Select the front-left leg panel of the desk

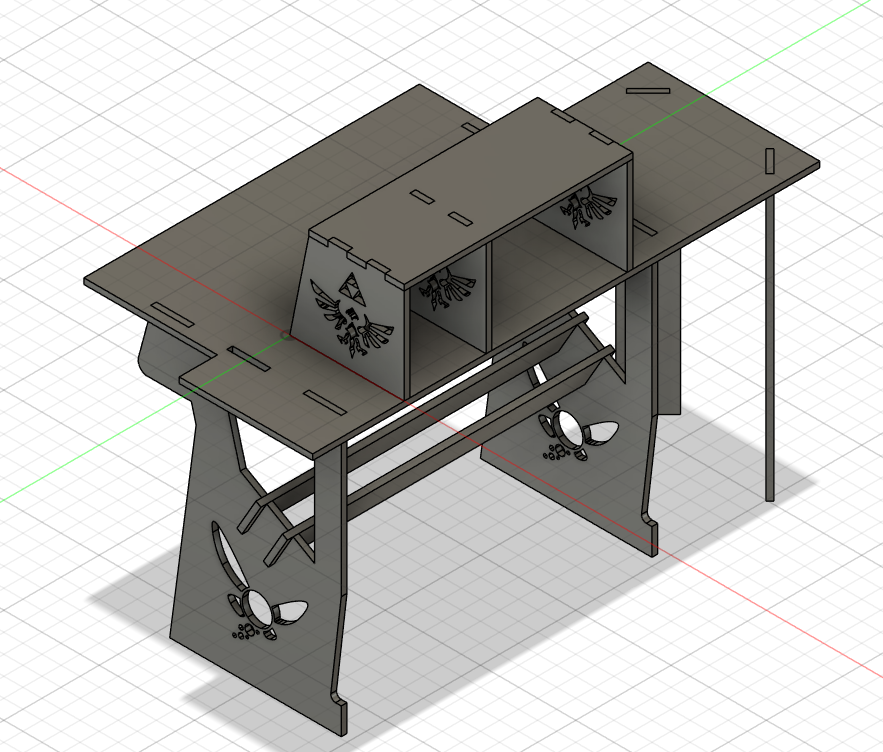pyautogui.click(x=259, y=569)
